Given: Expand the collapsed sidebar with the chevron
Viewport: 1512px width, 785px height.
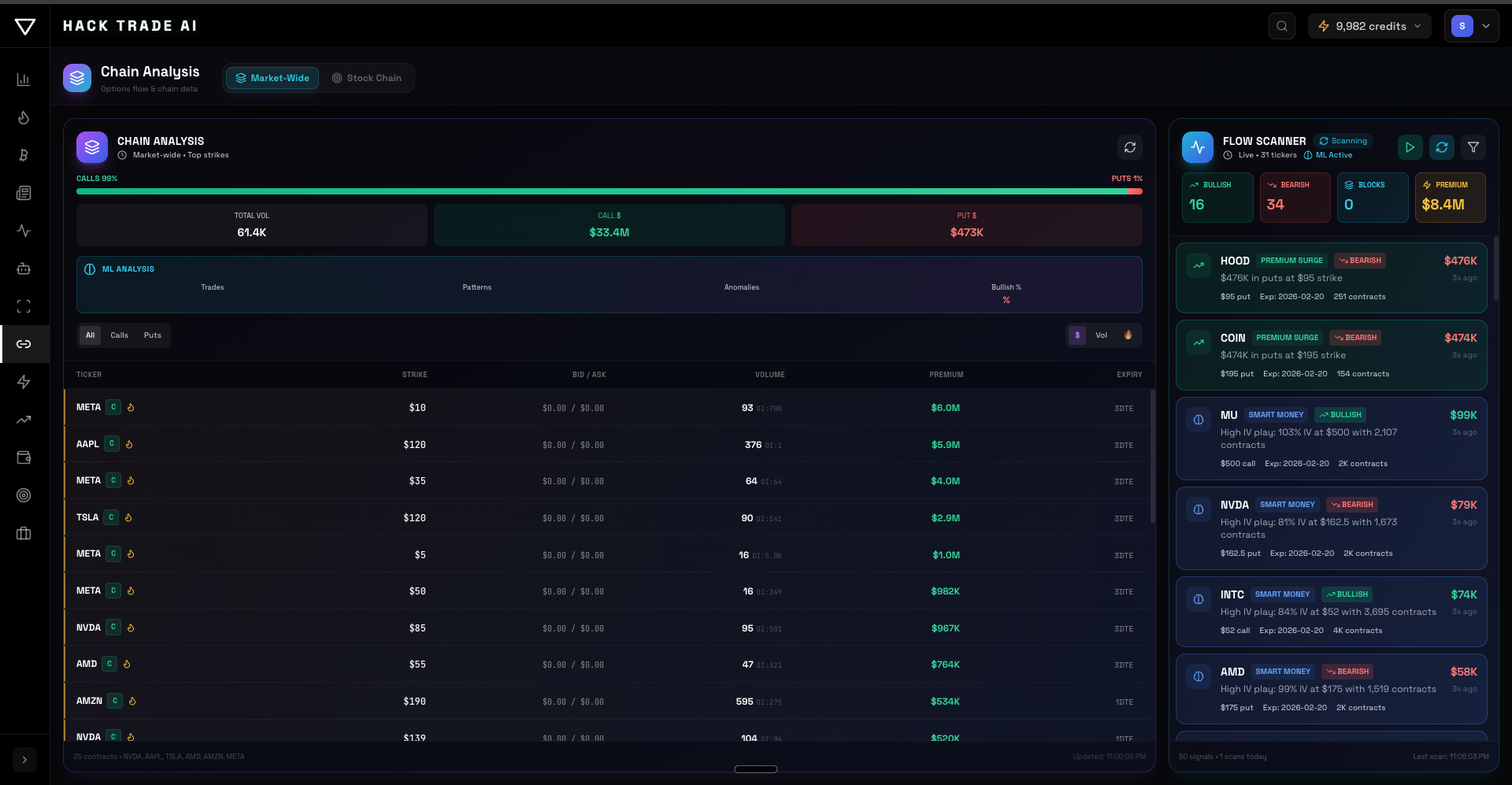Looking at the screenshot, I should coord(24,760).
